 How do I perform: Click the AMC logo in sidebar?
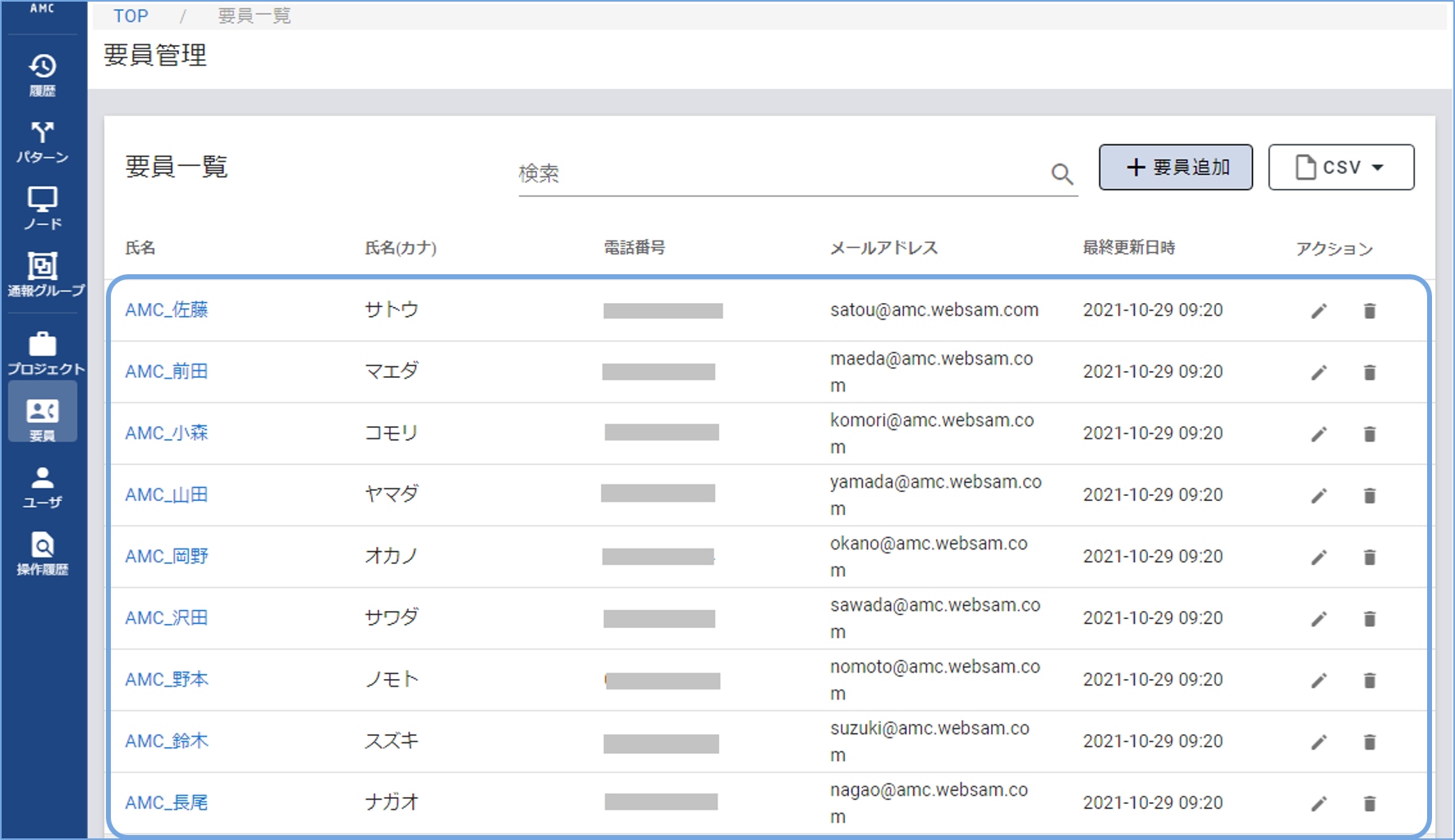tap(43, 8)
